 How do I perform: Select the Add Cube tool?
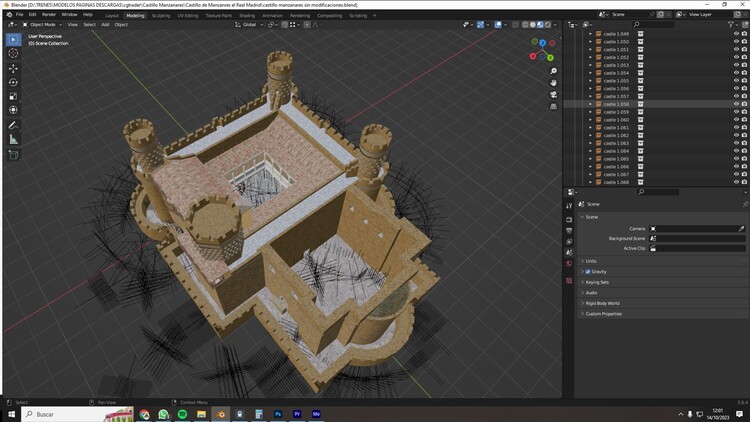(13, 155)
